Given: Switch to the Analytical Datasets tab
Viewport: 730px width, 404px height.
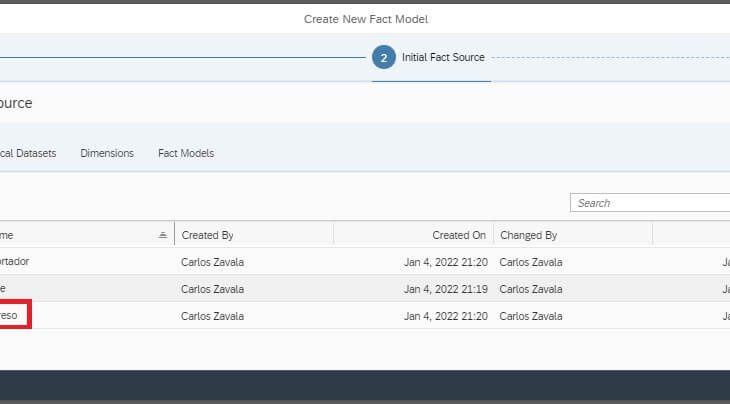Looking at the screenshot, I should click(28, 153).
